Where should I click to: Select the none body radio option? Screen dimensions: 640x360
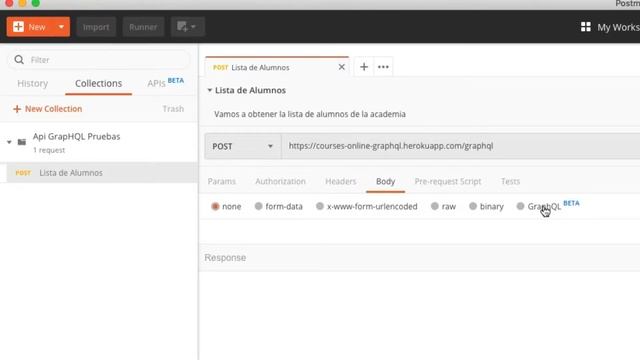215,207
